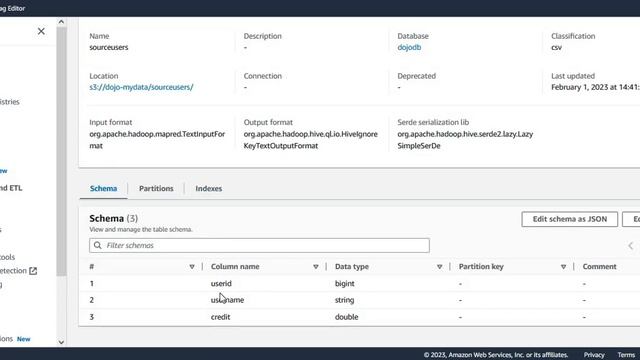Screen dimensions: 640x360
Task: Click the Terms link in the footer
Action: click(626, 355)
